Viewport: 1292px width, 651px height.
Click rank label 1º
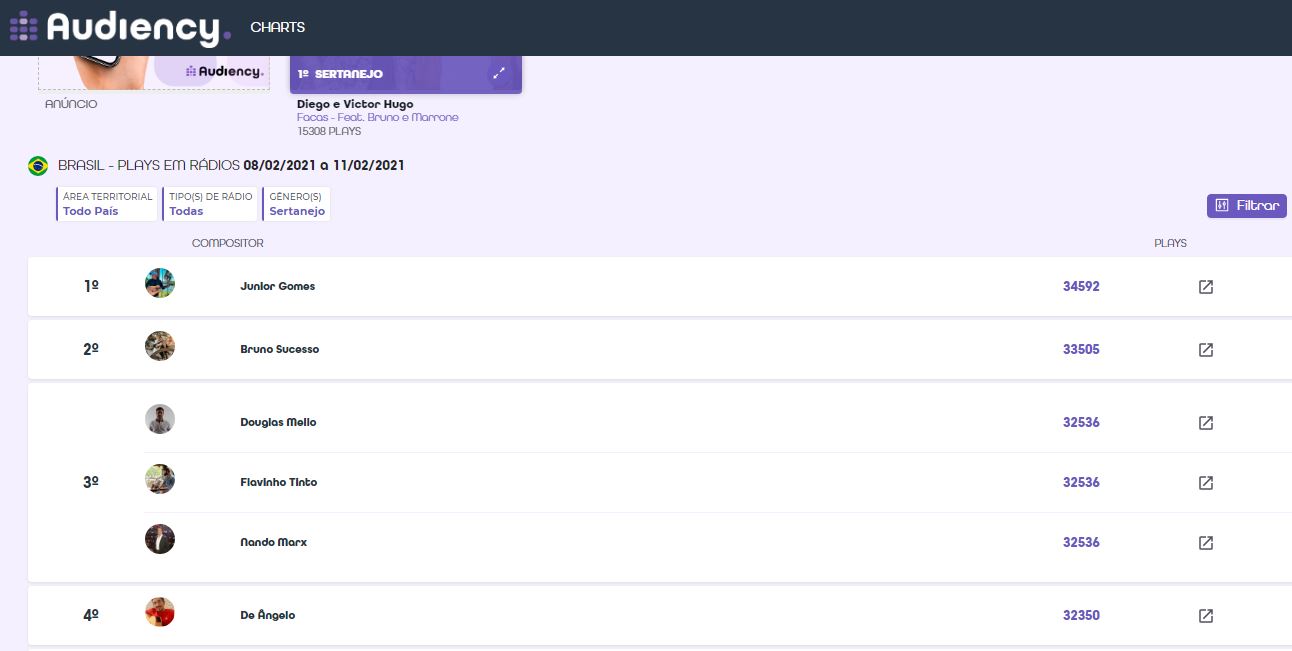coord(91,286)
